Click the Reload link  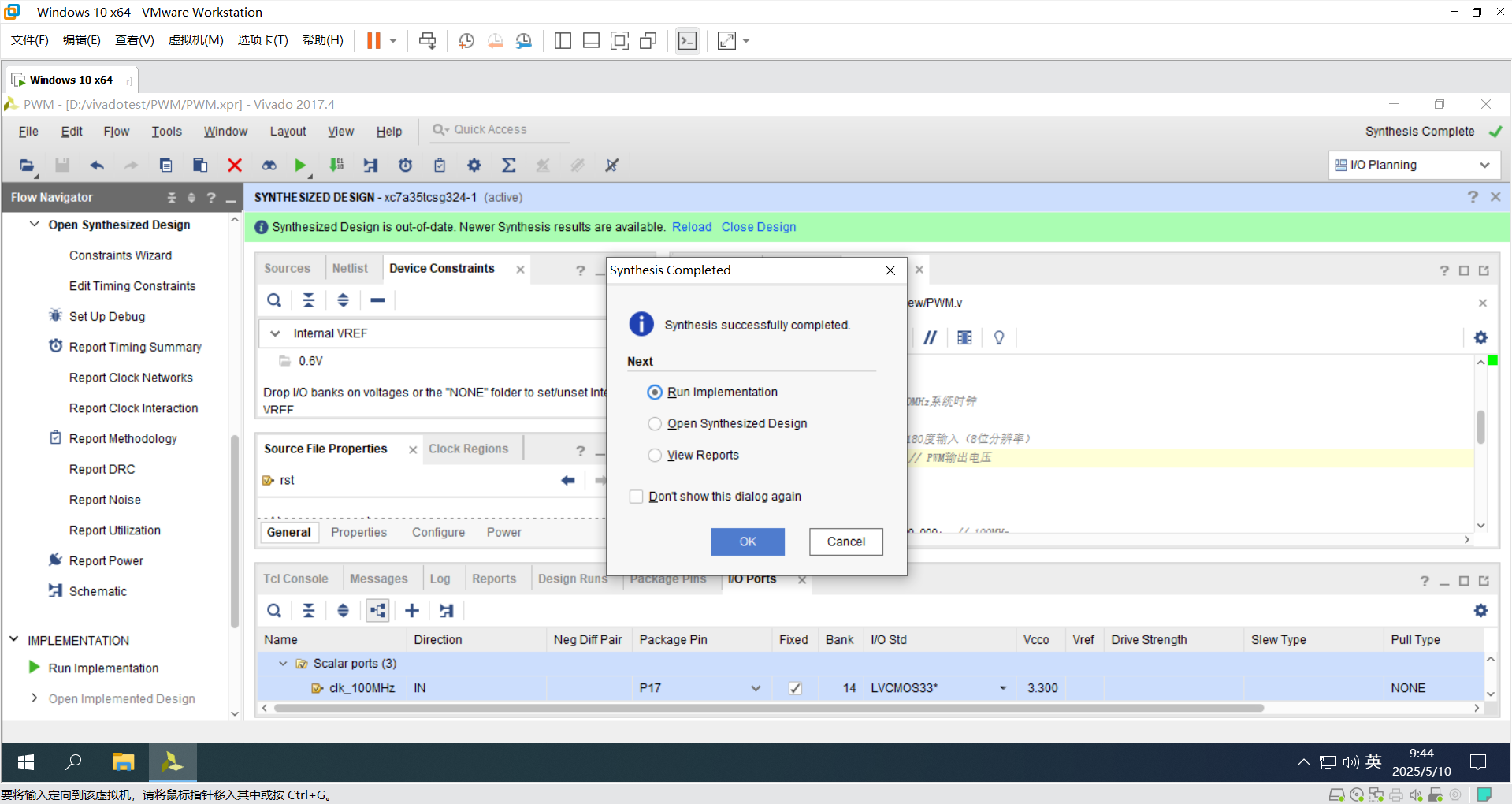pos(692,227)
